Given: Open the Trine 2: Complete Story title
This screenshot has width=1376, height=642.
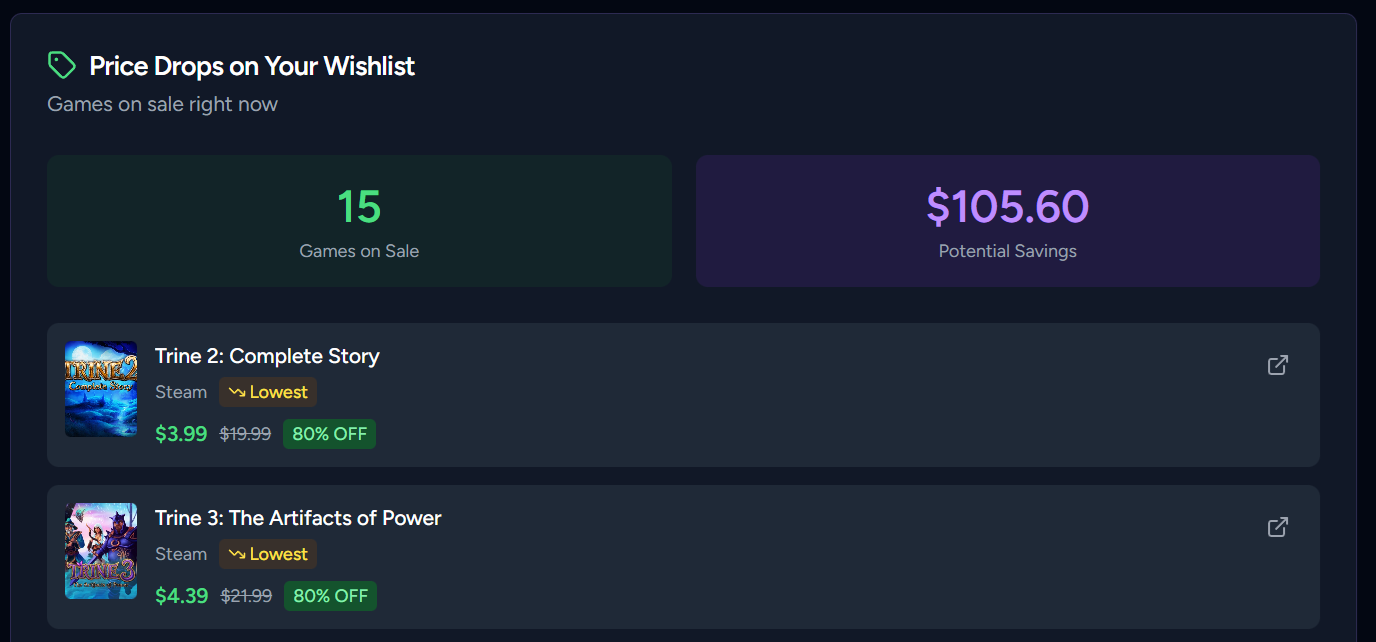Looking at the screenshot, I should pos(267,356).
